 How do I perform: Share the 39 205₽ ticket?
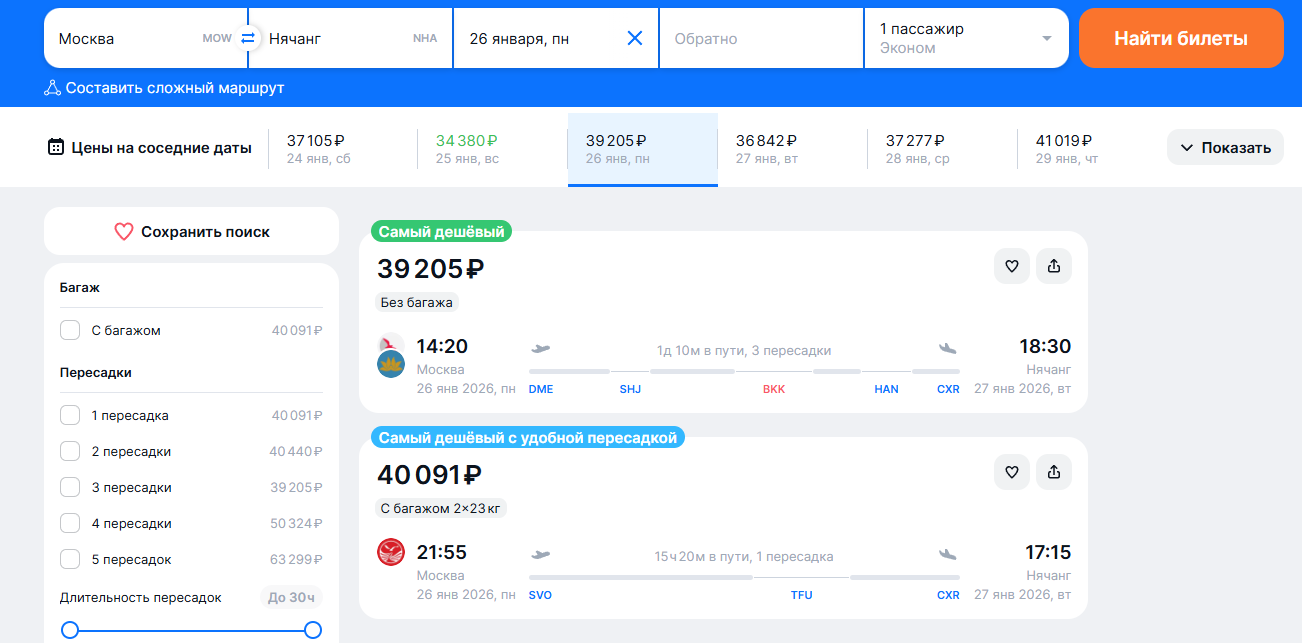[1054, 266]
